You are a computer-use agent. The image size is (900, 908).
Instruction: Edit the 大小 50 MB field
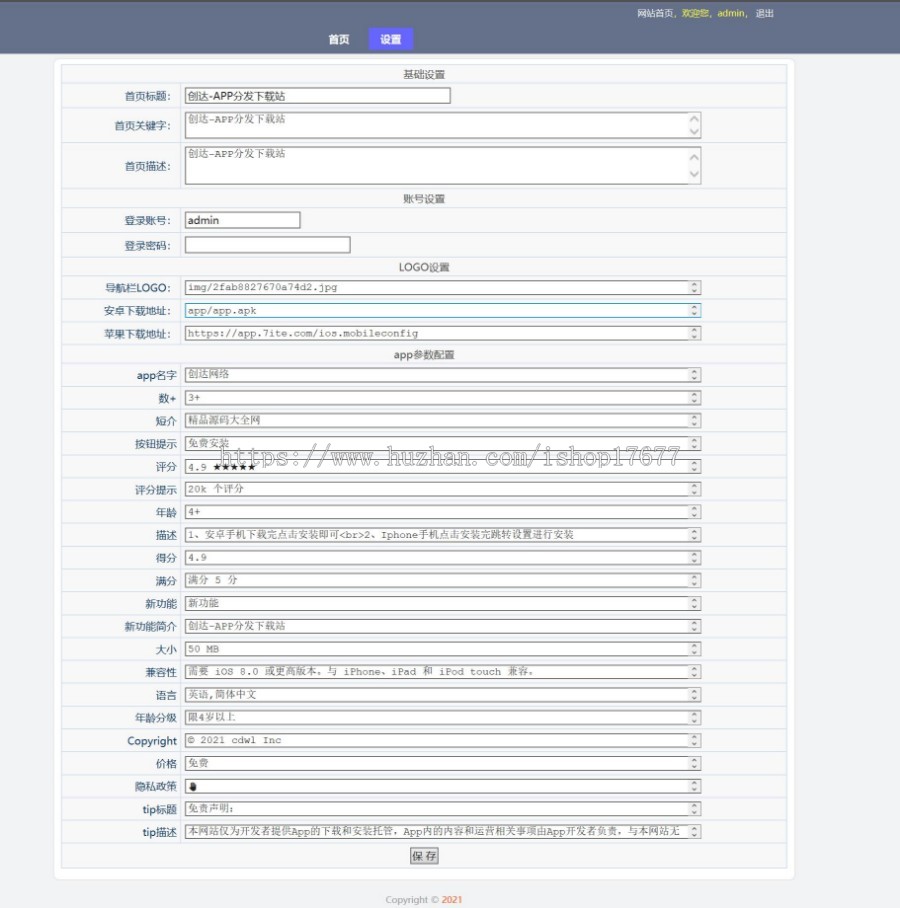(x=442, y=649)
